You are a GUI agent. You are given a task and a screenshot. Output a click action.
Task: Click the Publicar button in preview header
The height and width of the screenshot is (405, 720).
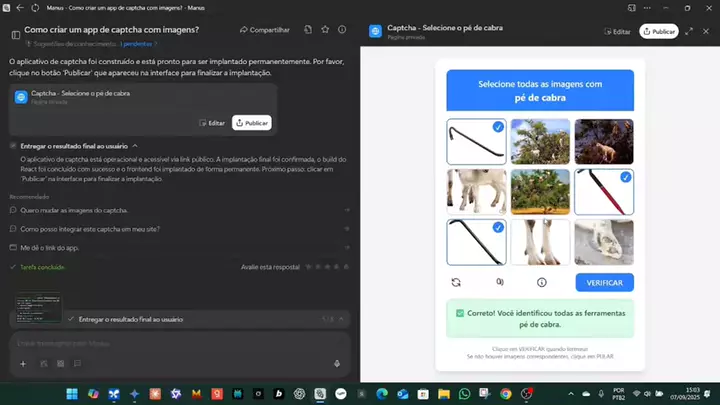[x=658, y=31]
